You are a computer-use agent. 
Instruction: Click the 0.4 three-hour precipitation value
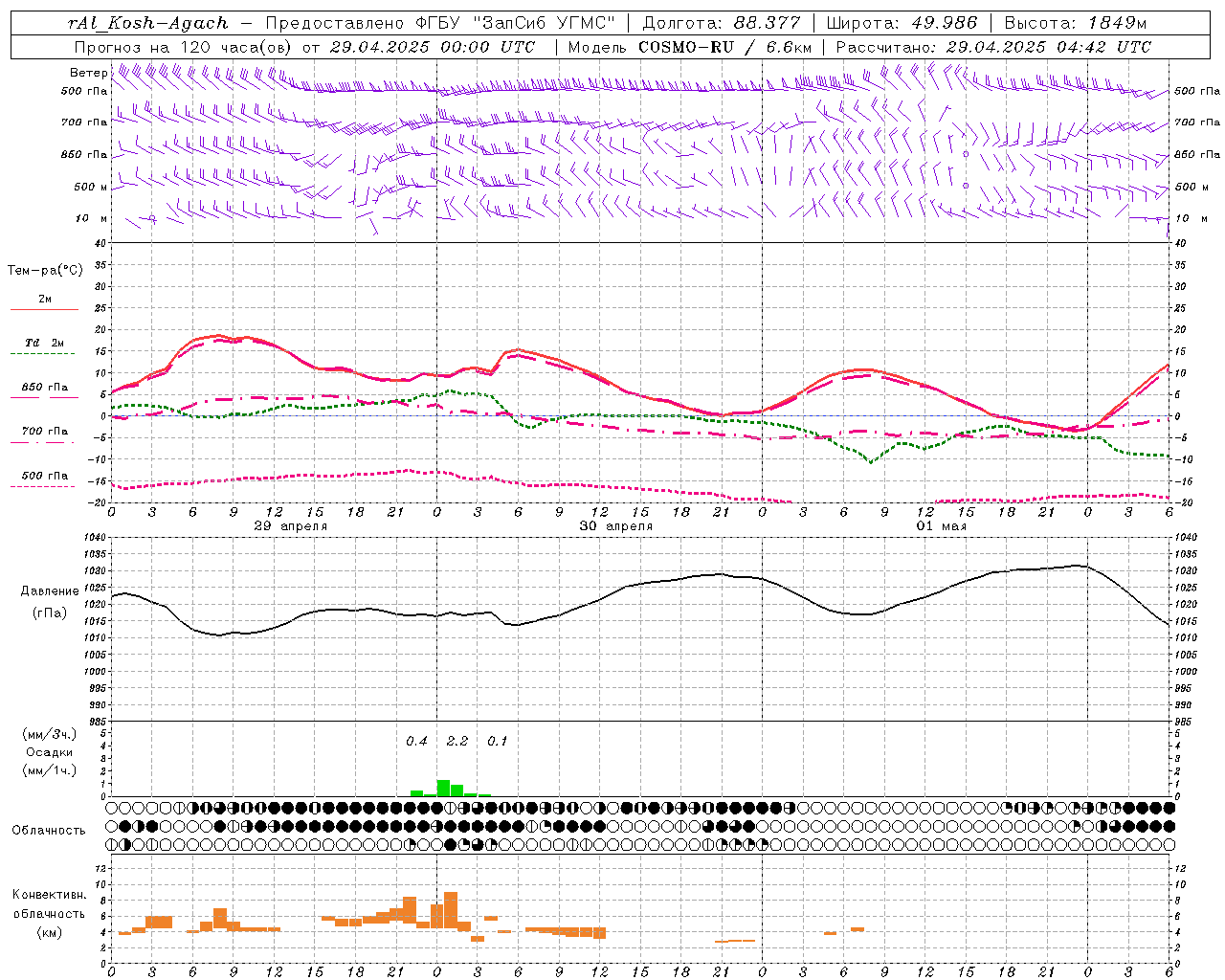tap(416, 741)
